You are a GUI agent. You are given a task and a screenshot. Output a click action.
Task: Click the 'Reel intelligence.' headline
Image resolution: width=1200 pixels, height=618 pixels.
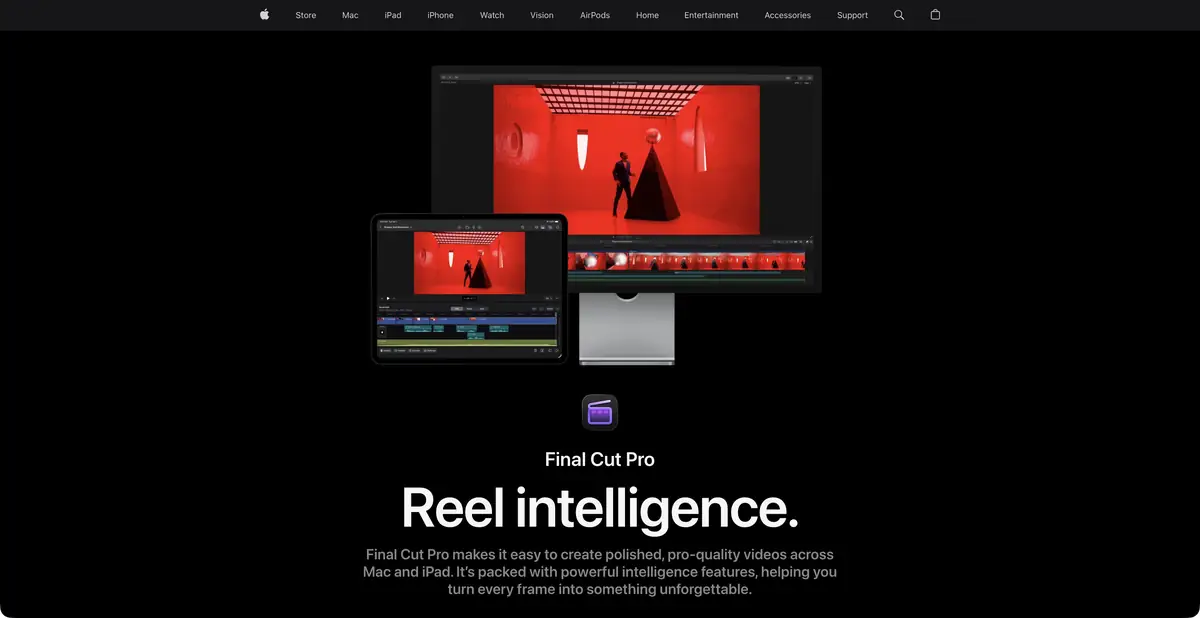[600, 508]
